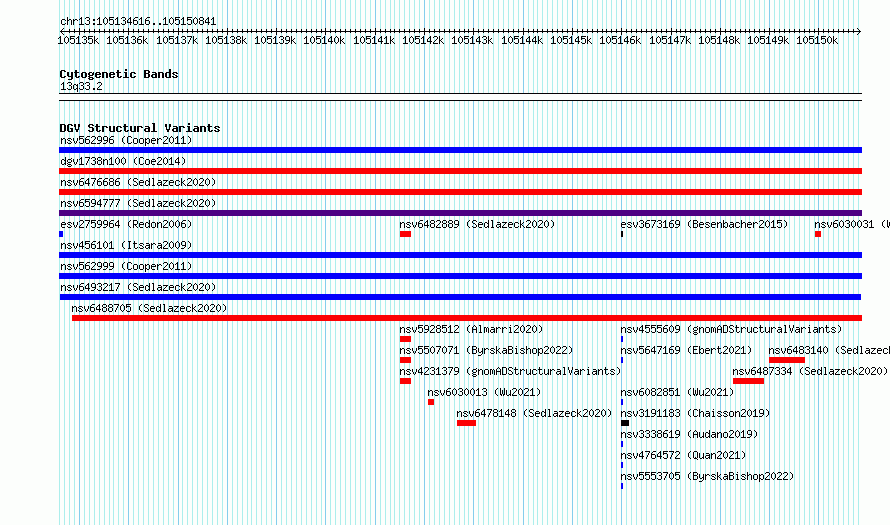Viewport: 890px width, 525px height.
Task: Open nsv562999 (Cooper2011) label
Action: (126, 266)
